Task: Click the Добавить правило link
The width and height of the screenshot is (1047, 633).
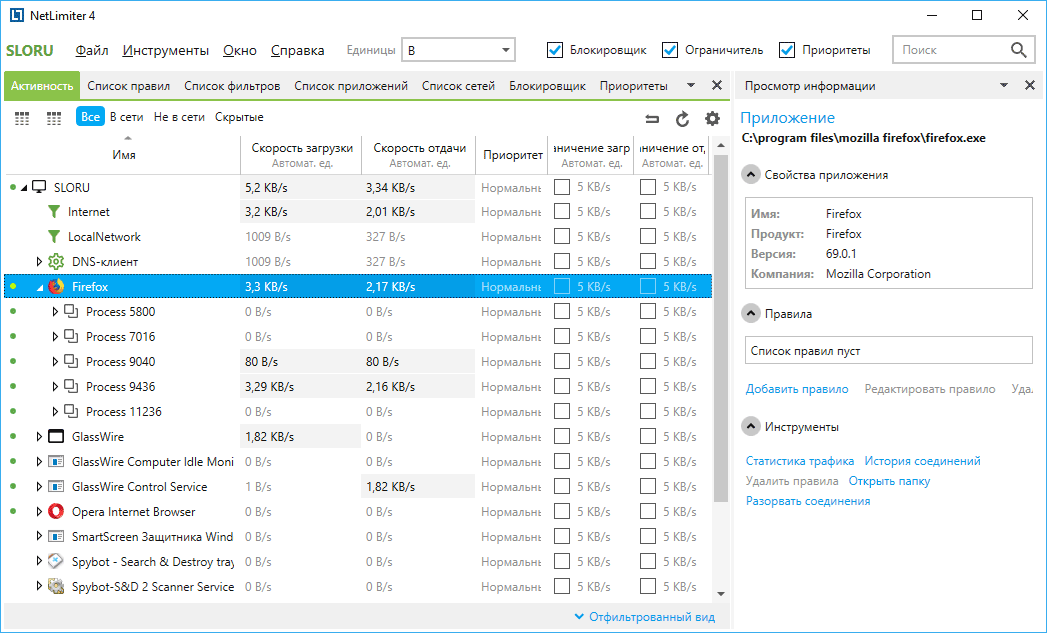Action: coord(797,389)
